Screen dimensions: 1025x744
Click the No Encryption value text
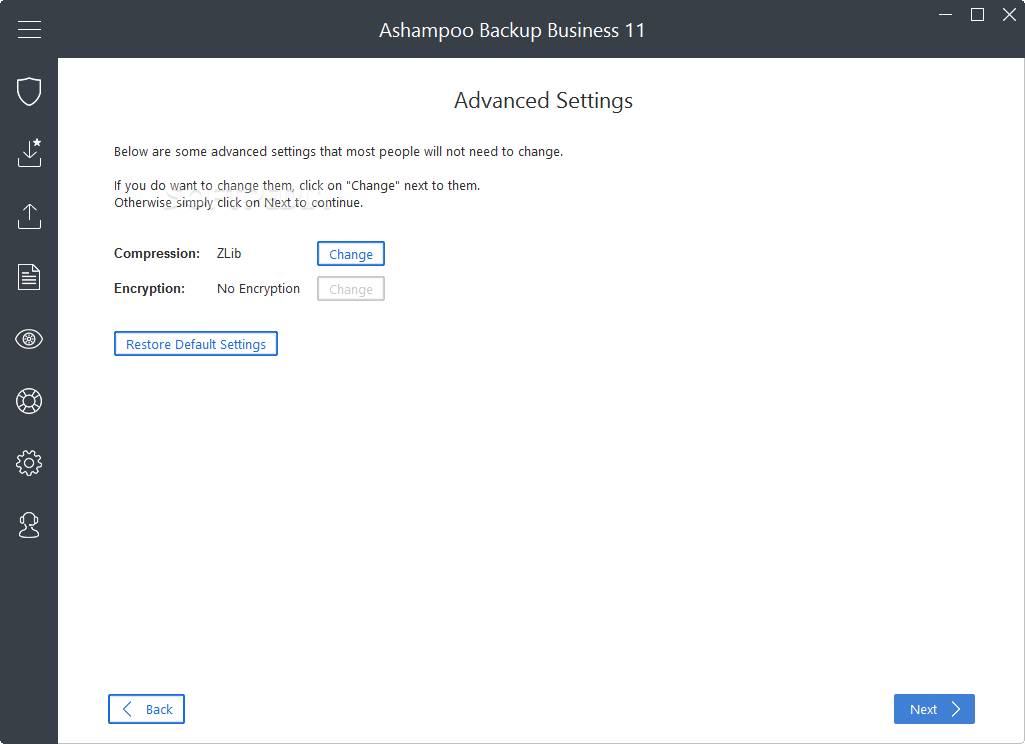(x=258, y=289)
